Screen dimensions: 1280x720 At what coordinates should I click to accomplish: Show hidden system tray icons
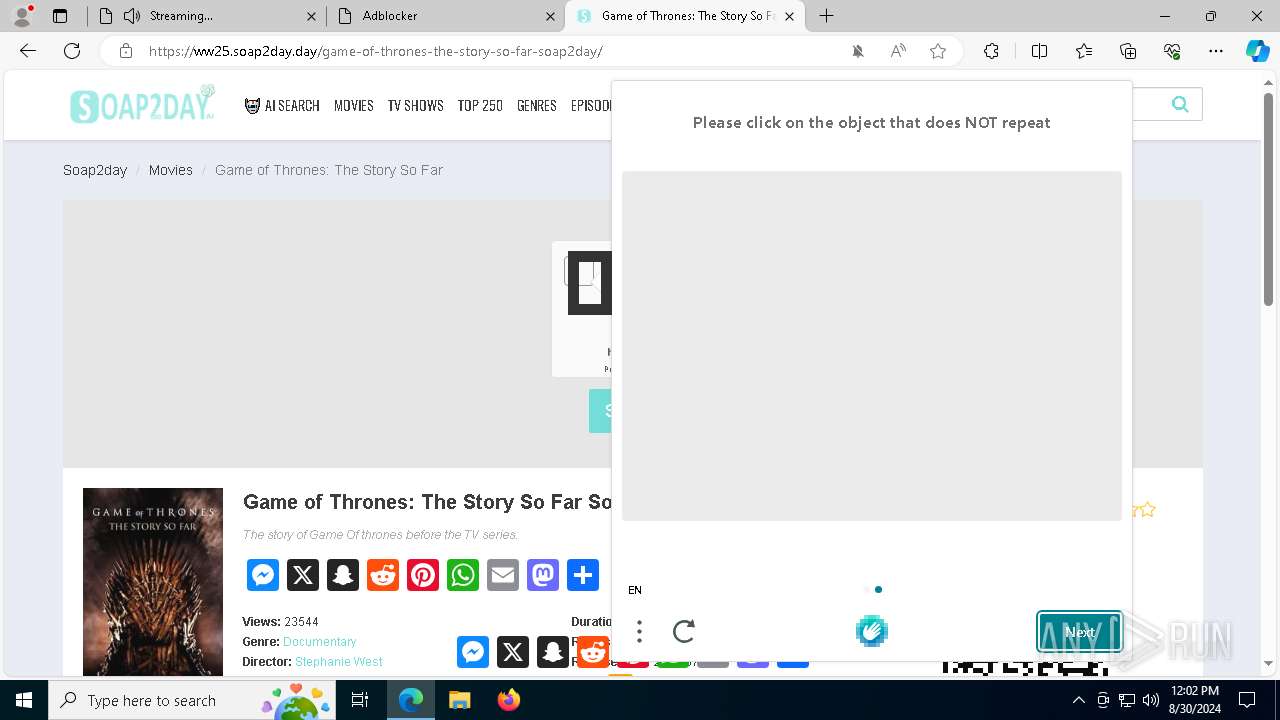coord(1078,700)
